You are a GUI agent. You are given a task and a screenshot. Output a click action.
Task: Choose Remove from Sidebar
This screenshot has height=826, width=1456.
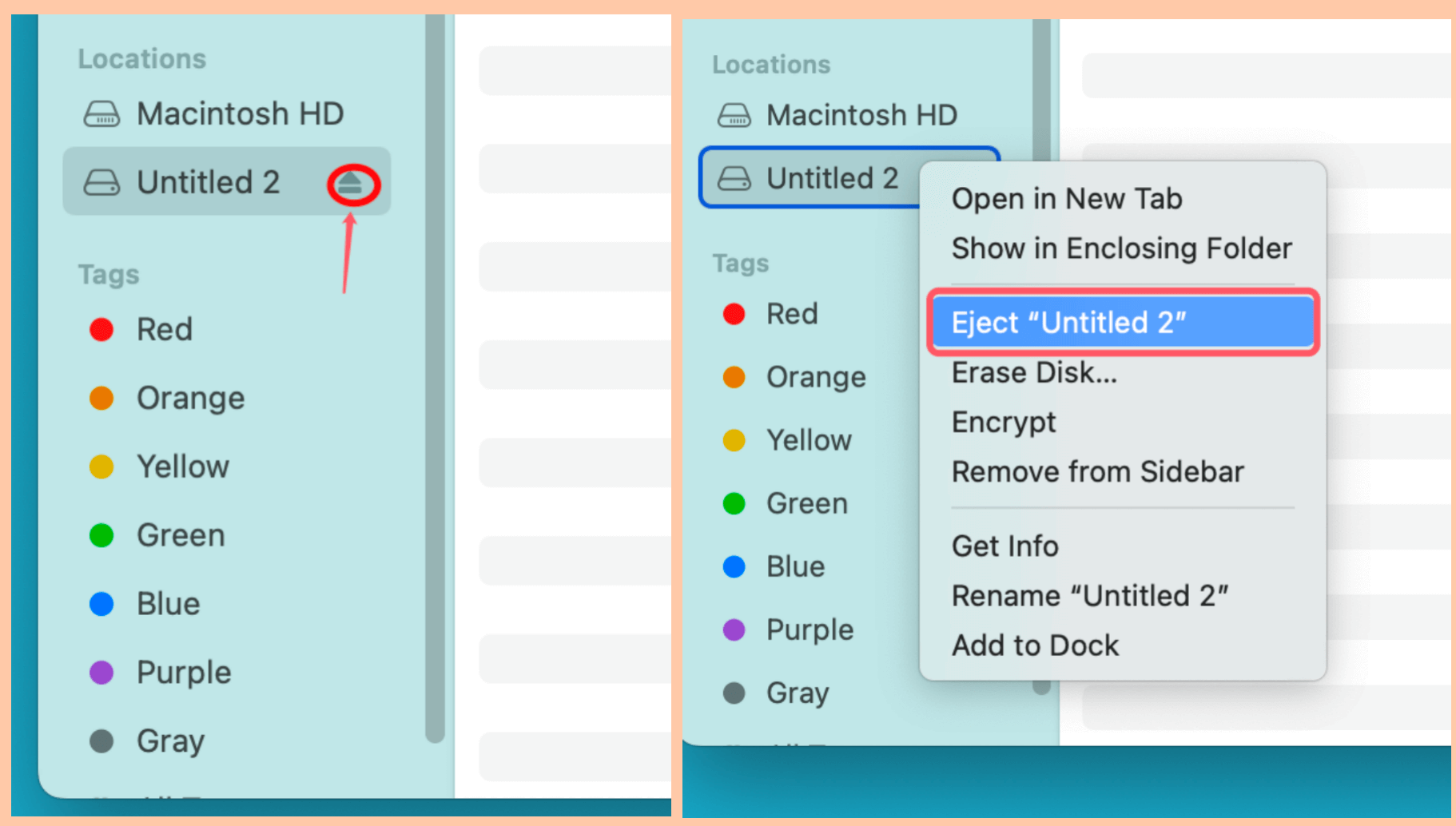[1098, 471]
